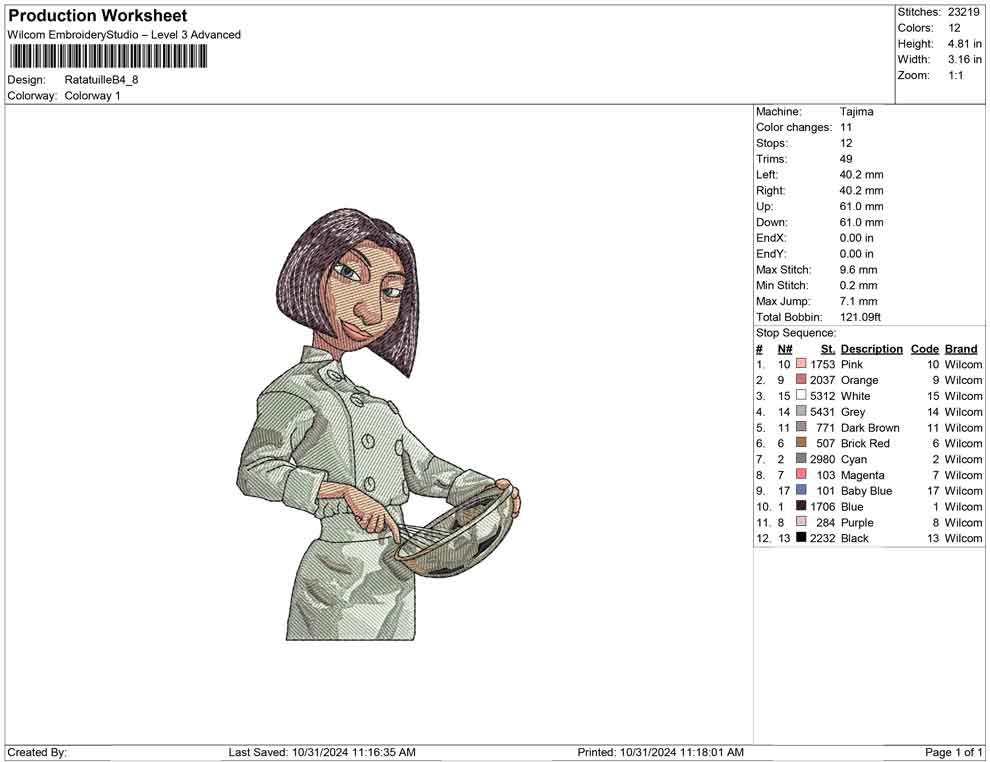Click the Trims value '49'
The image size is (990, 762).
coord(846,159)
